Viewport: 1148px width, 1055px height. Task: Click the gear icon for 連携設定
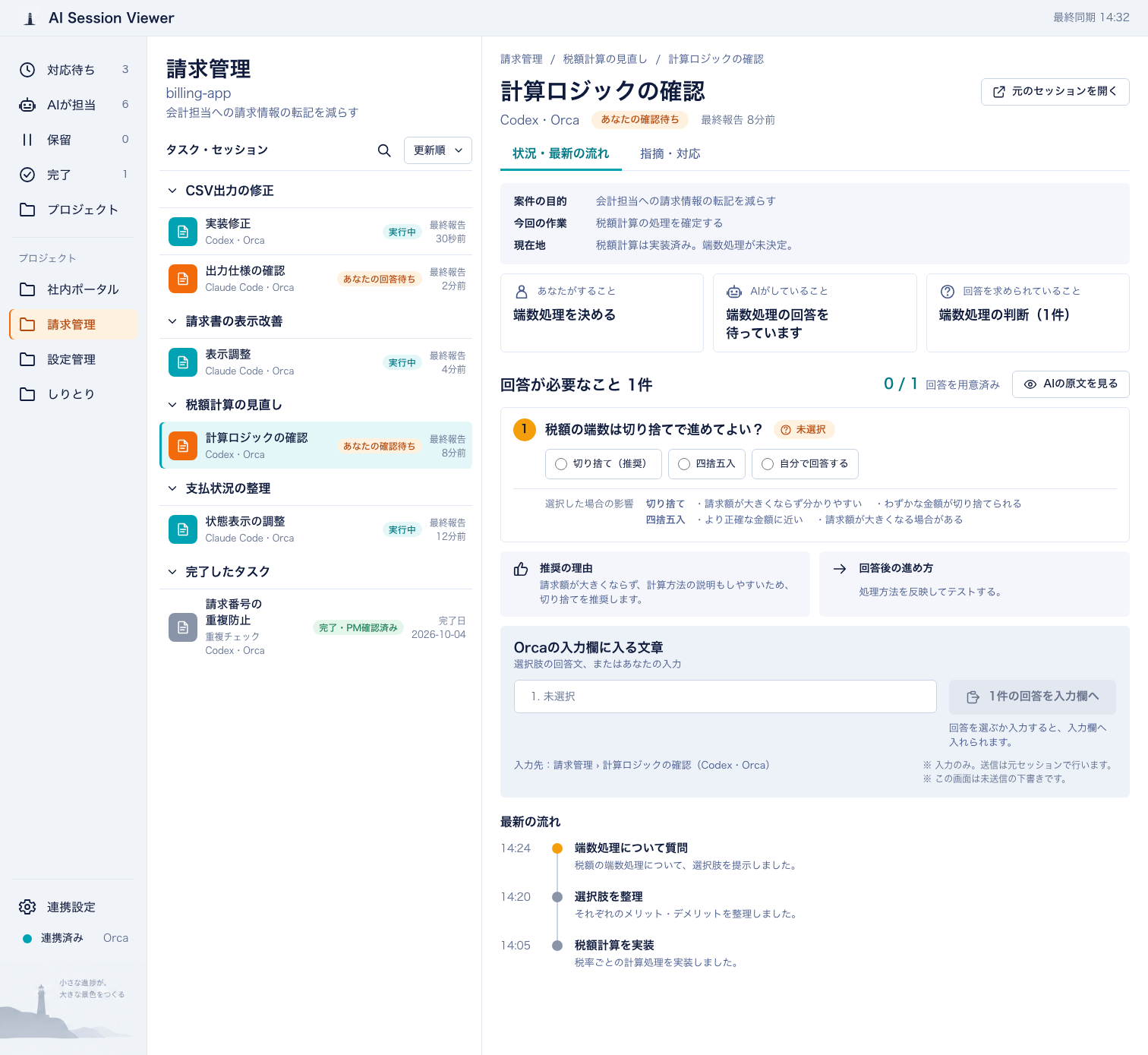coord(27,907)
